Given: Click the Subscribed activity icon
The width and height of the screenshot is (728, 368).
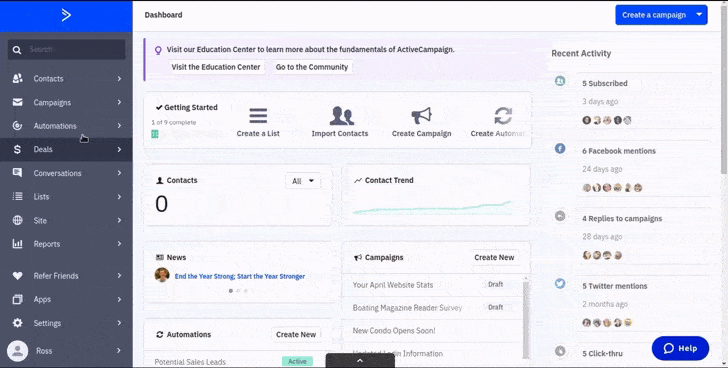Looking at the screenshot, I should coord(560,81).
